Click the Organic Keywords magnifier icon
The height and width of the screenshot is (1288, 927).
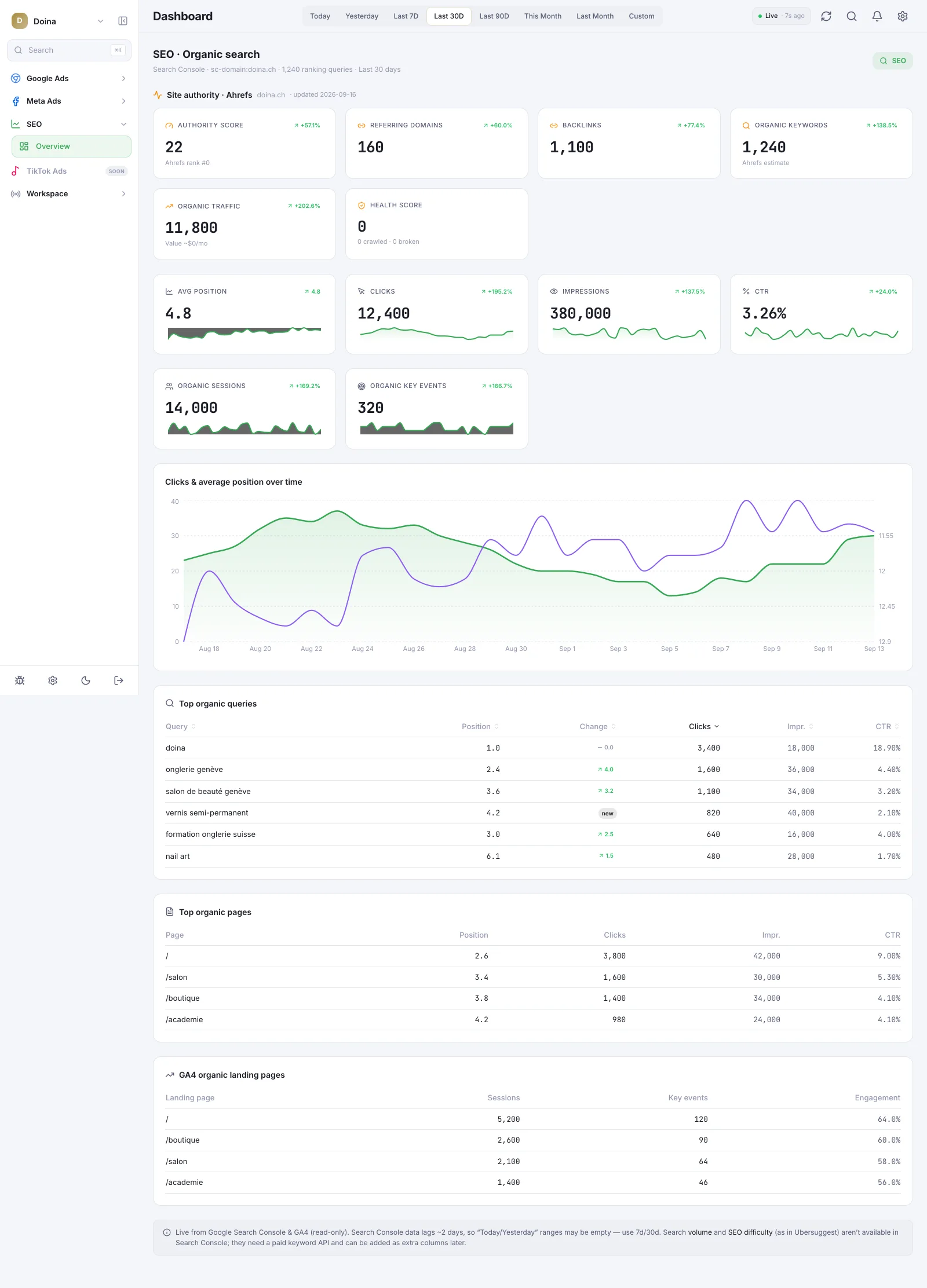pos(746,126)
